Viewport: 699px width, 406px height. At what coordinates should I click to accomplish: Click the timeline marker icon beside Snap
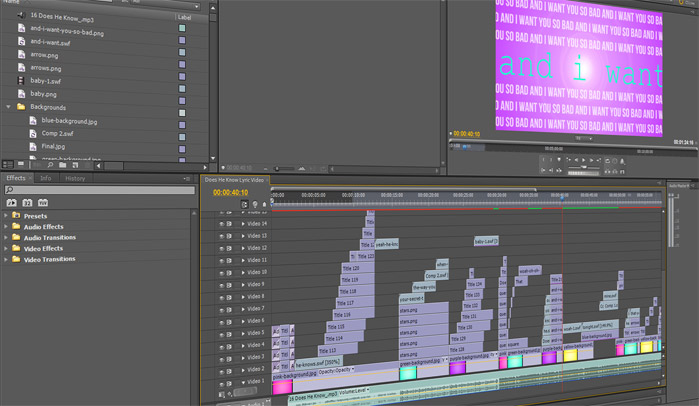(x=255, y=204)
